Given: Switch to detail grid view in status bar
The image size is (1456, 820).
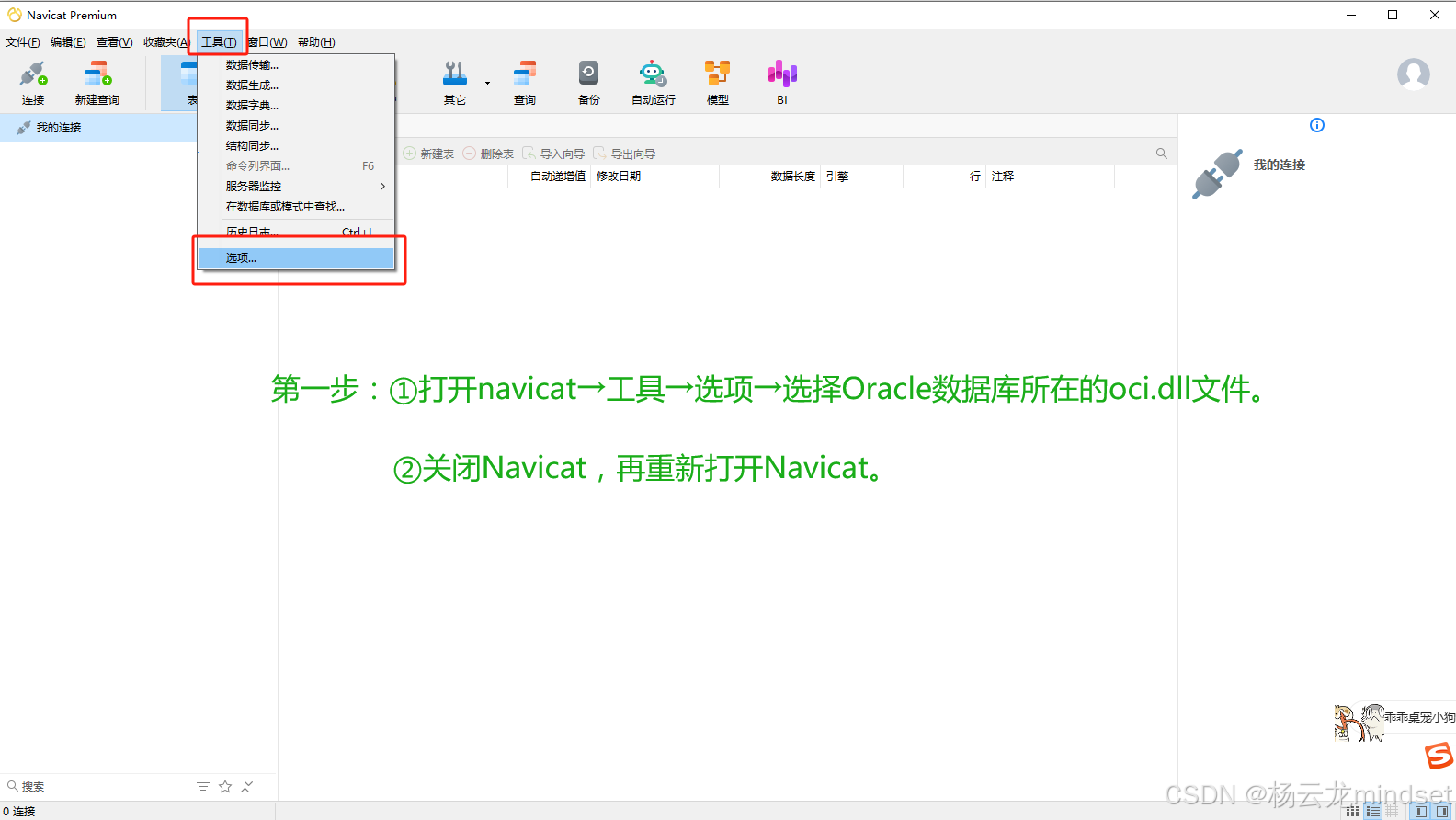Looking at the screenshot, I should [1393, 811].
